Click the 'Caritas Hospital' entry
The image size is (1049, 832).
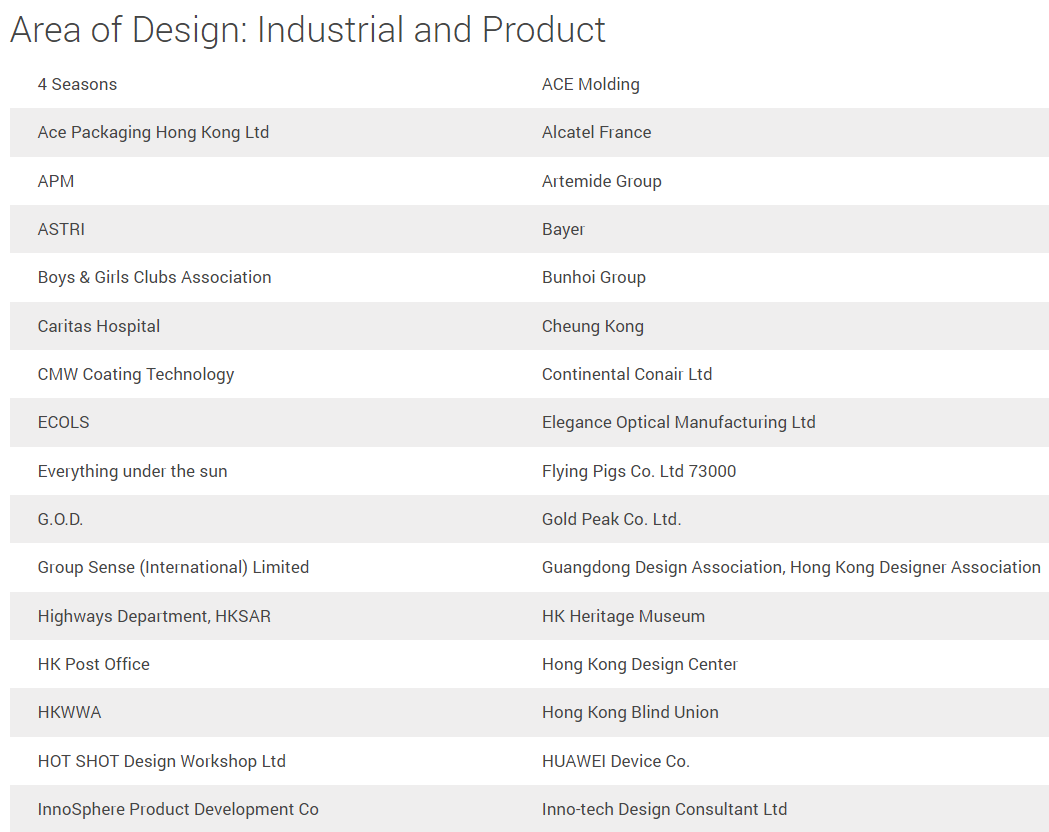tap(98, 326)
